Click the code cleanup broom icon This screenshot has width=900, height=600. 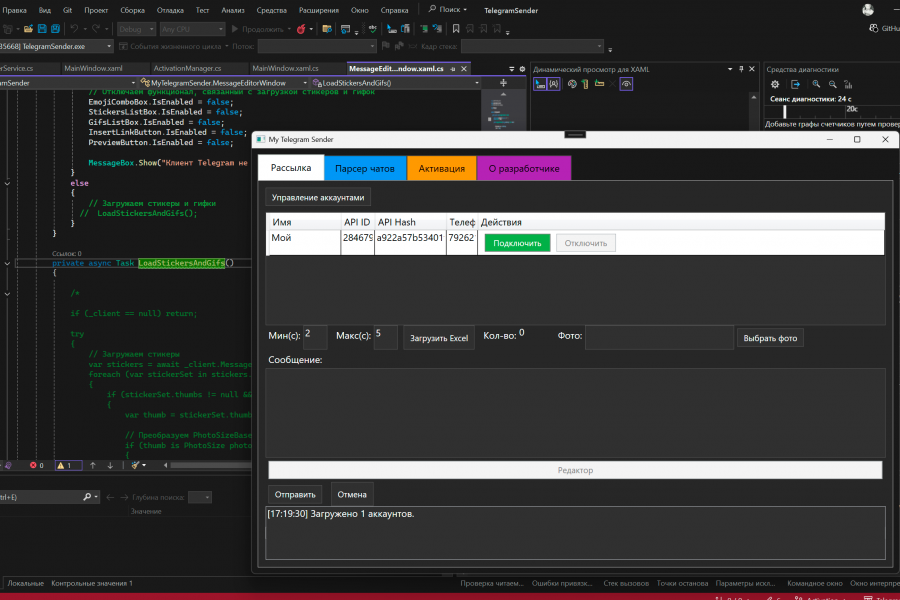[x=135, y=466]
